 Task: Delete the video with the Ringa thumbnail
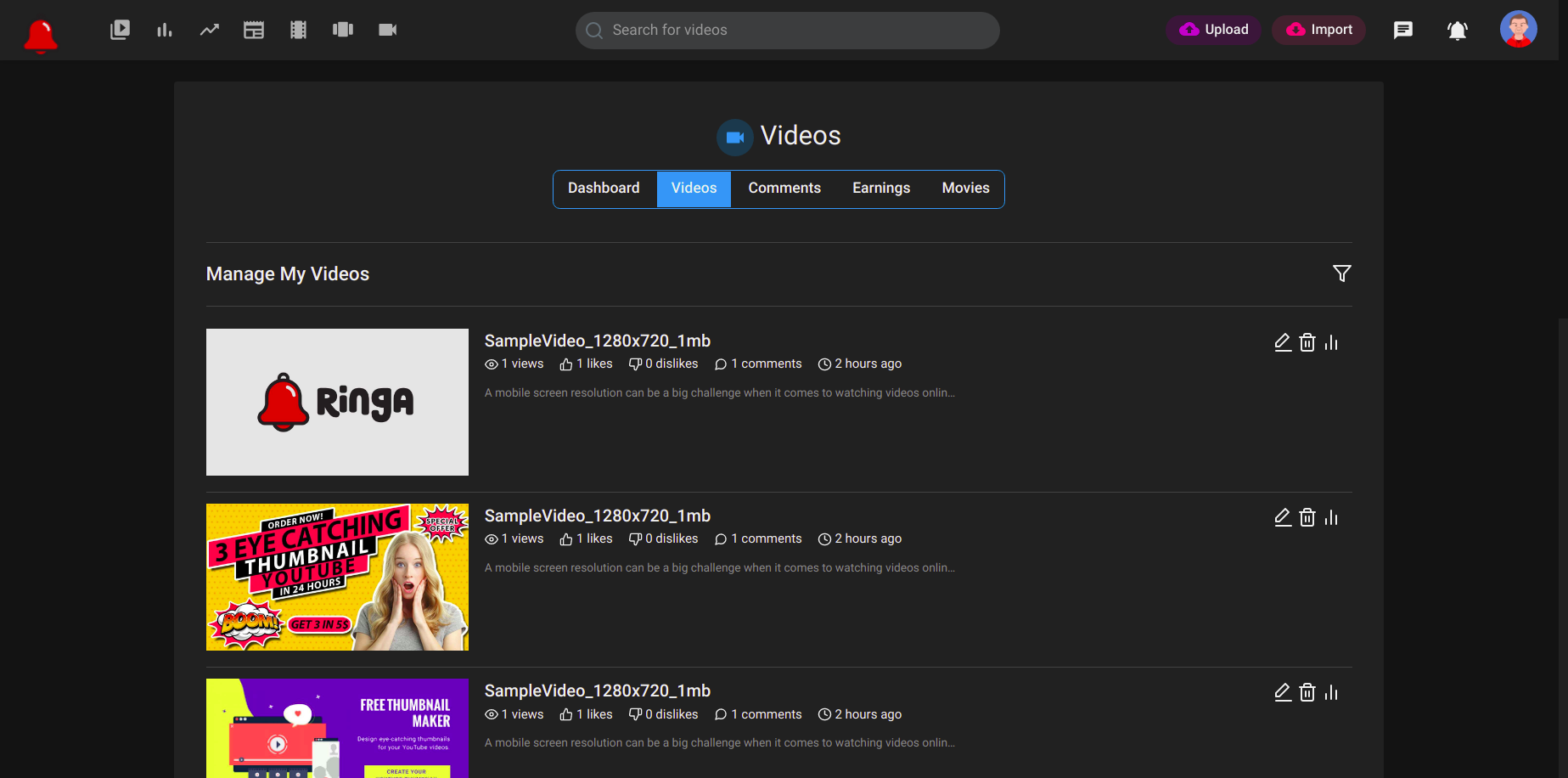point(1307,342)
